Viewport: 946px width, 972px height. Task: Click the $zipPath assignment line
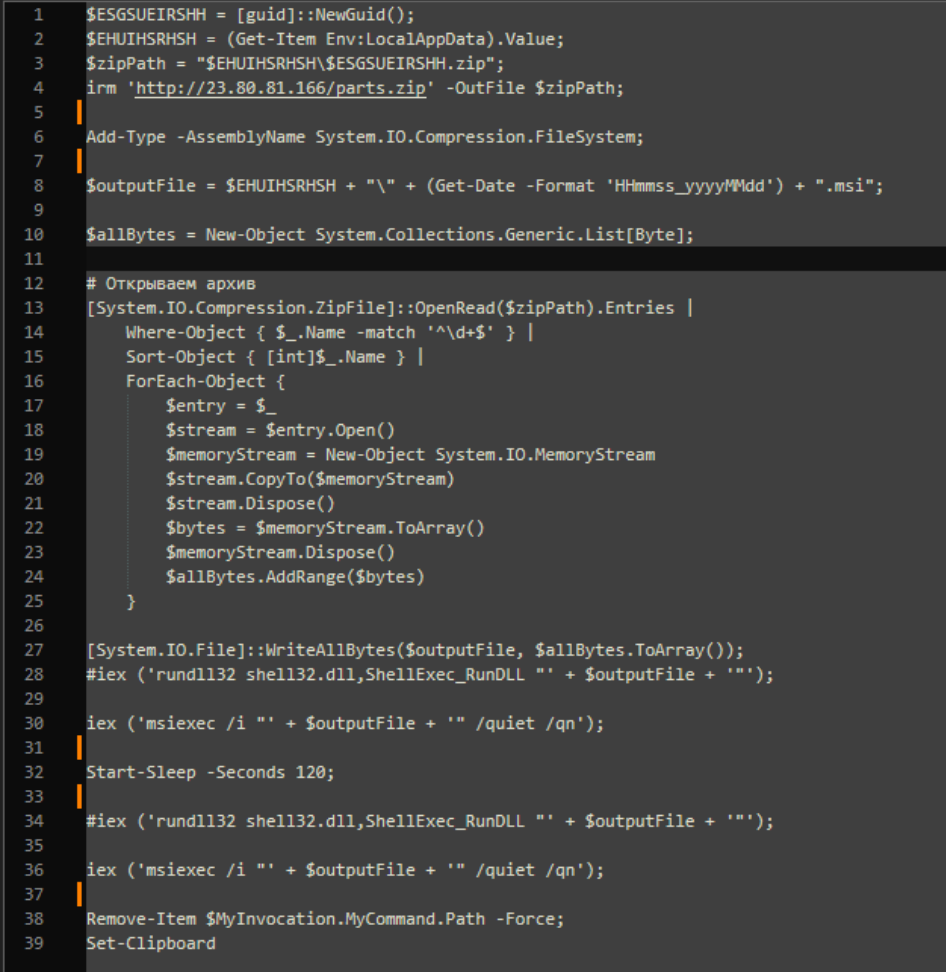pyautogui.click(x=295, y=63)
